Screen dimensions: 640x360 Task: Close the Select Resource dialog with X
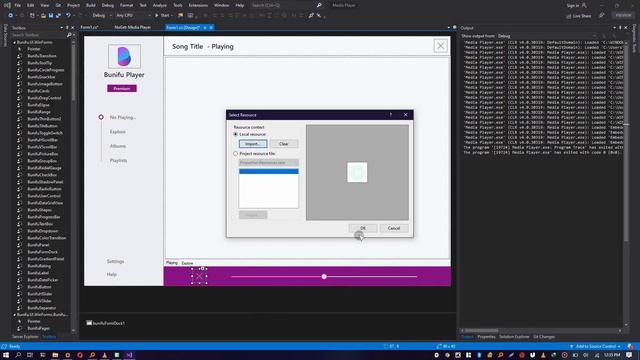coord(405,115)
